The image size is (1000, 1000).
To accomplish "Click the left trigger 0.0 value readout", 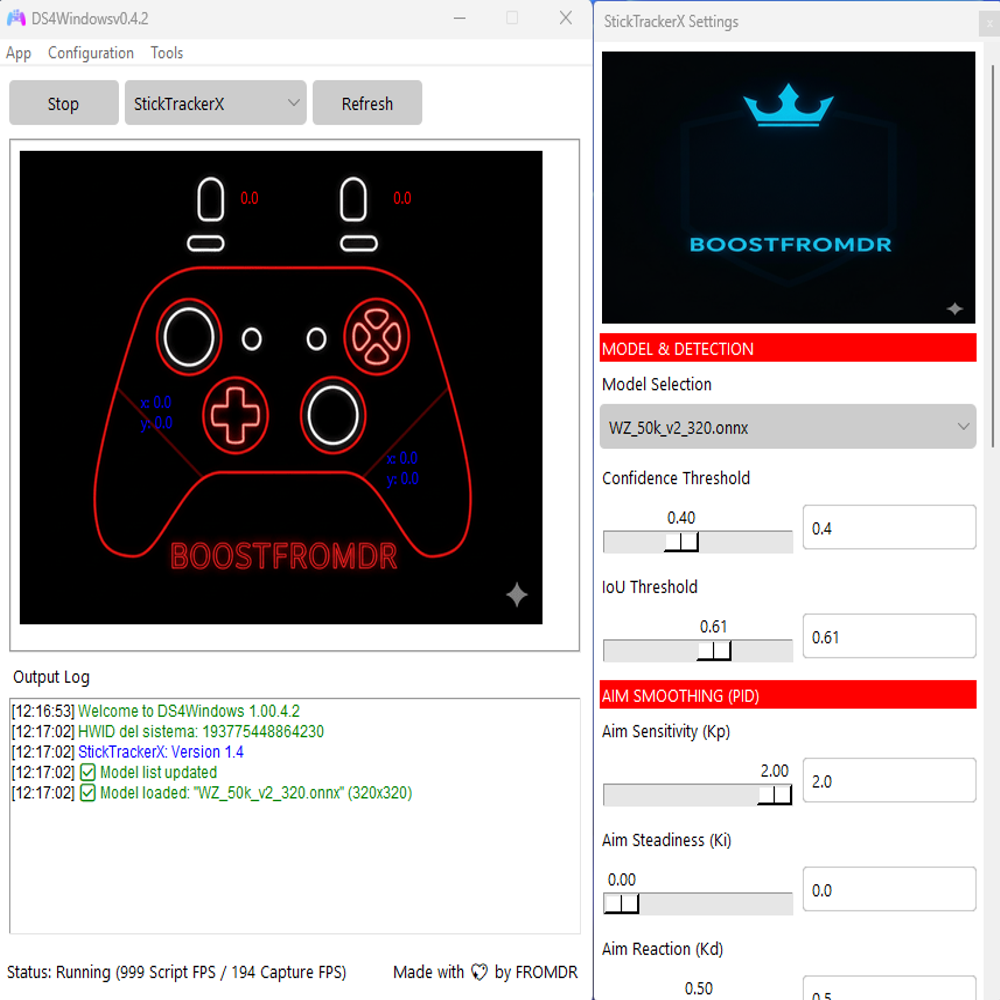I will [249, 198].
